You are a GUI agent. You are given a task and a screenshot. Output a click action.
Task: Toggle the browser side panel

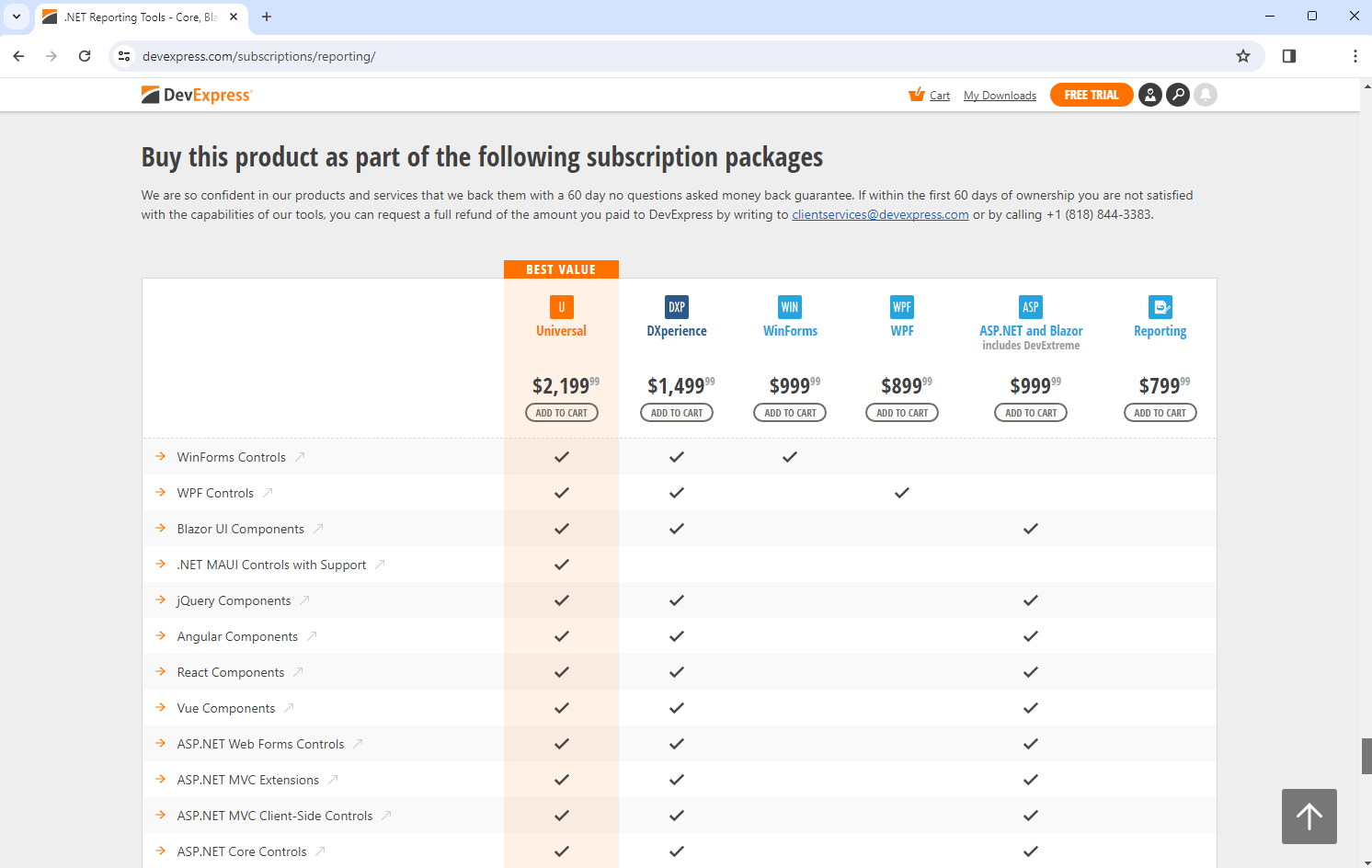click(x=1288, y=56)
